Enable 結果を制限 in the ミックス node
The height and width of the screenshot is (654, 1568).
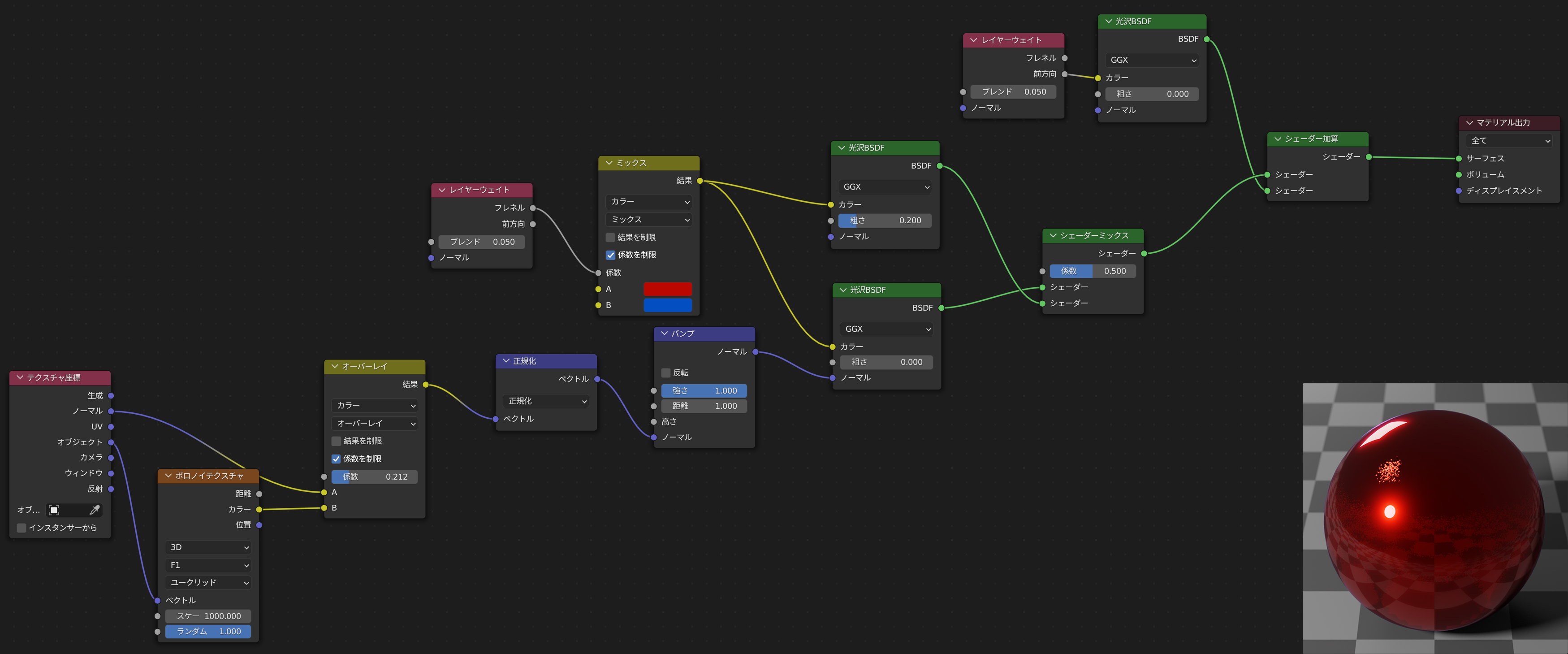pos(610,238)
